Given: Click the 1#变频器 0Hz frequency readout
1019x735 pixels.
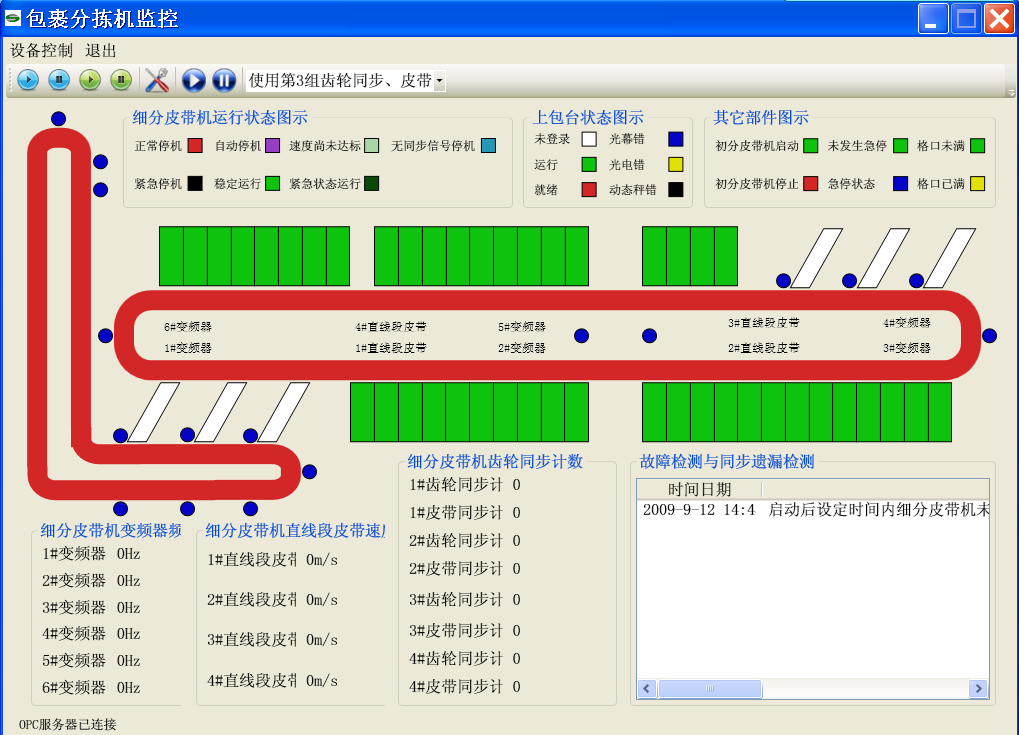Looking at the screenshot, I should (x=129, y=554).
